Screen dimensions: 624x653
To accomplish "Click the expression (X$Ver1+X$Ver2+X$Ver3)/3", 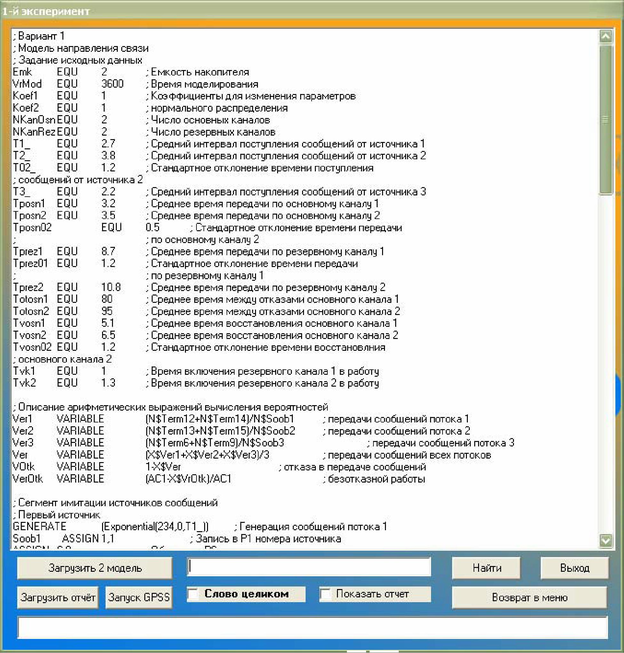I will pos(207,455).
